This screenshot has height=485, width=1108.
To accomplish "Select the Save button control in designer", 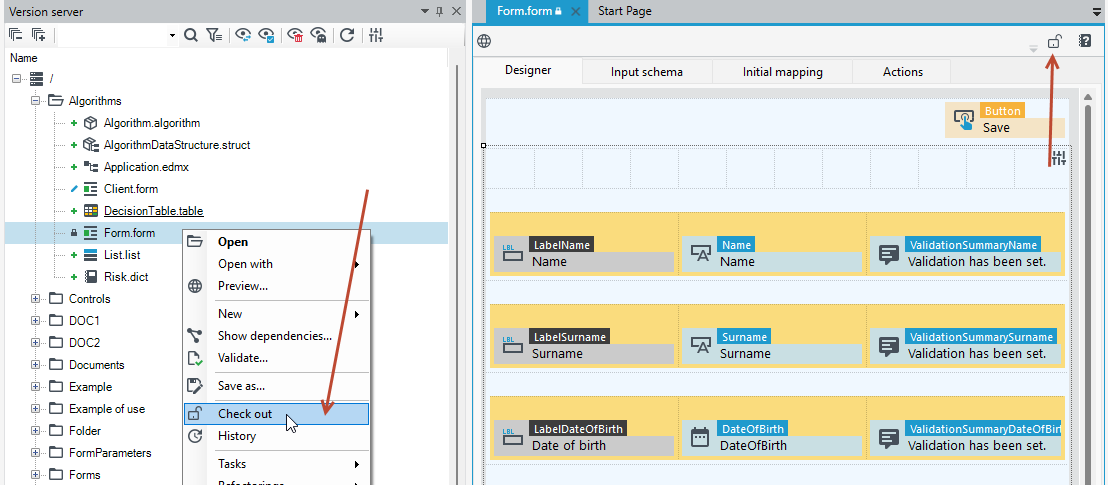I will point(1005,120).
